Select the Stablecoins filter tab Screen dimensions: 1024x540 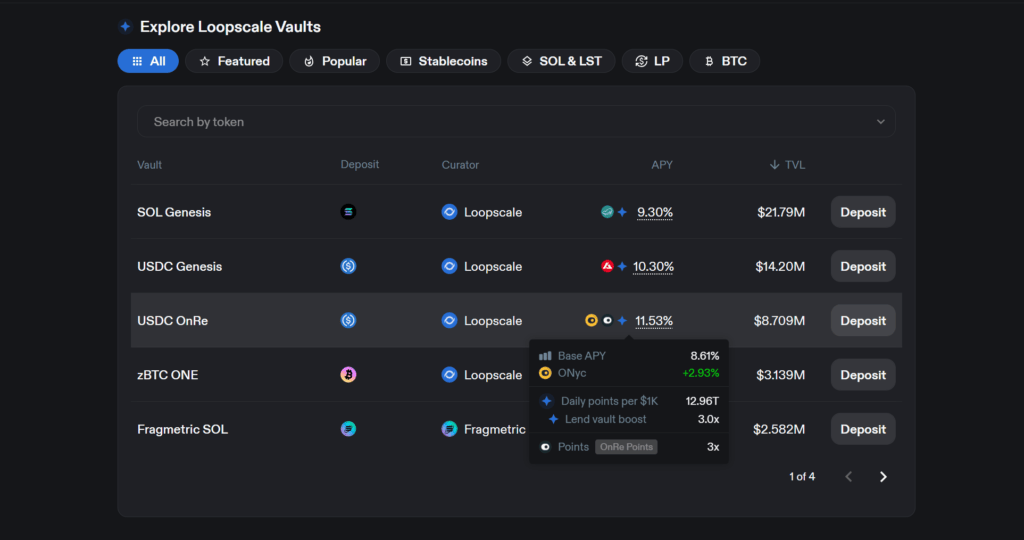click(x=443, y=61)
